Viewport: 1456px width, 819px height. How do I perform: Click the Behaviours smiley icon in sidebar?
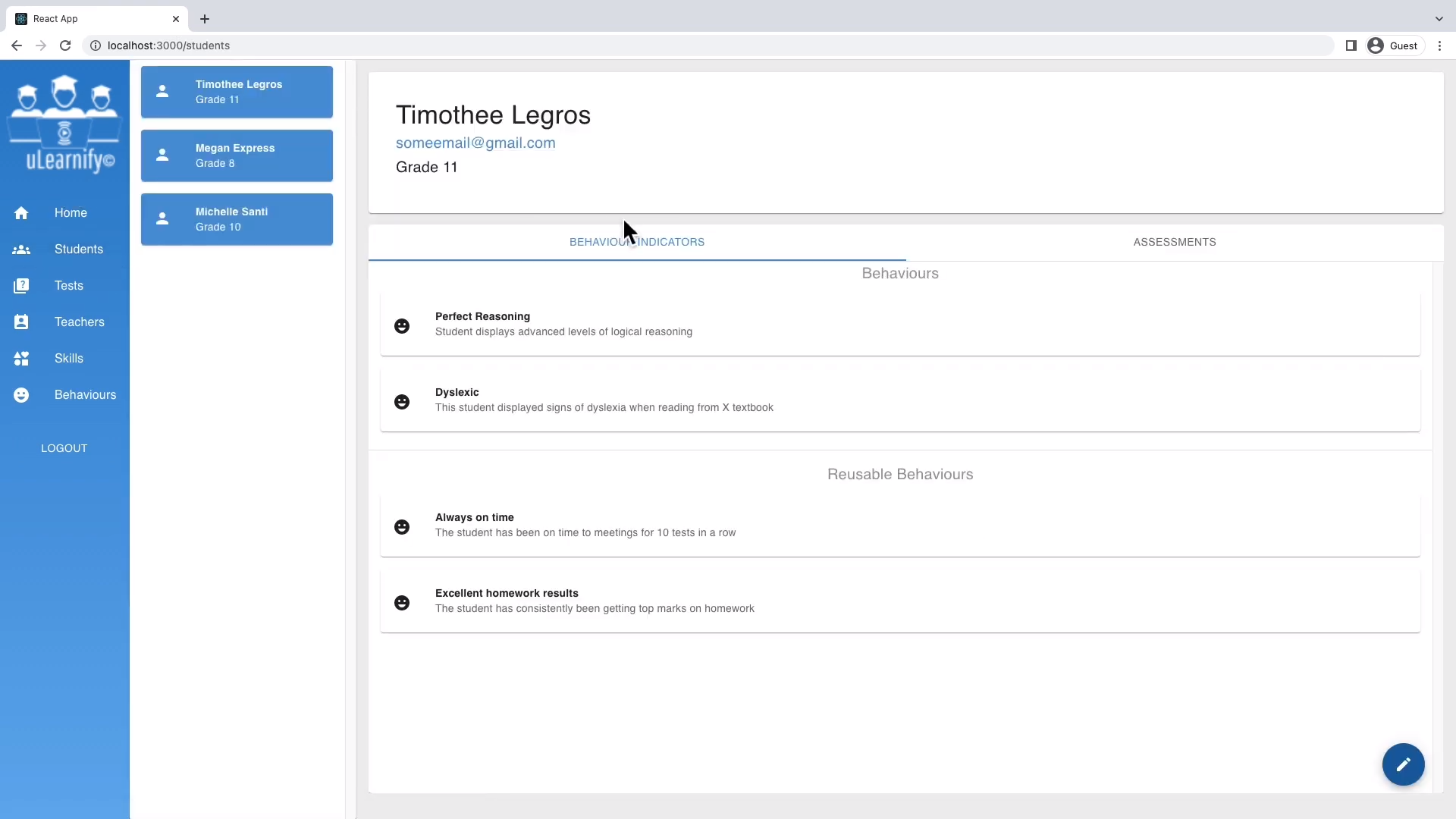pos(21,395)
